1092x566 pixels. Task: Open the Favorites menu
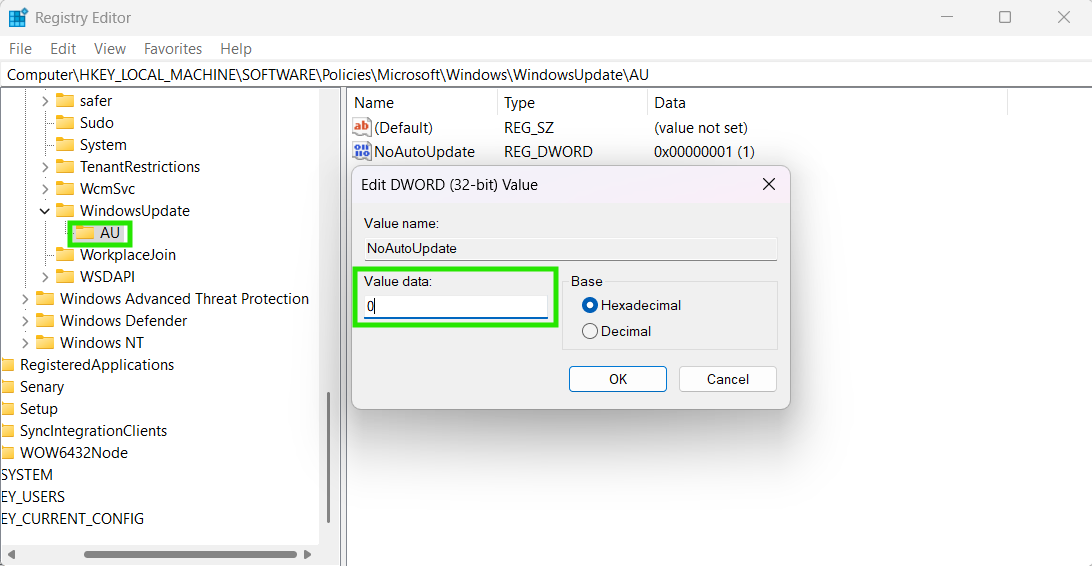[x=173, y=49]
